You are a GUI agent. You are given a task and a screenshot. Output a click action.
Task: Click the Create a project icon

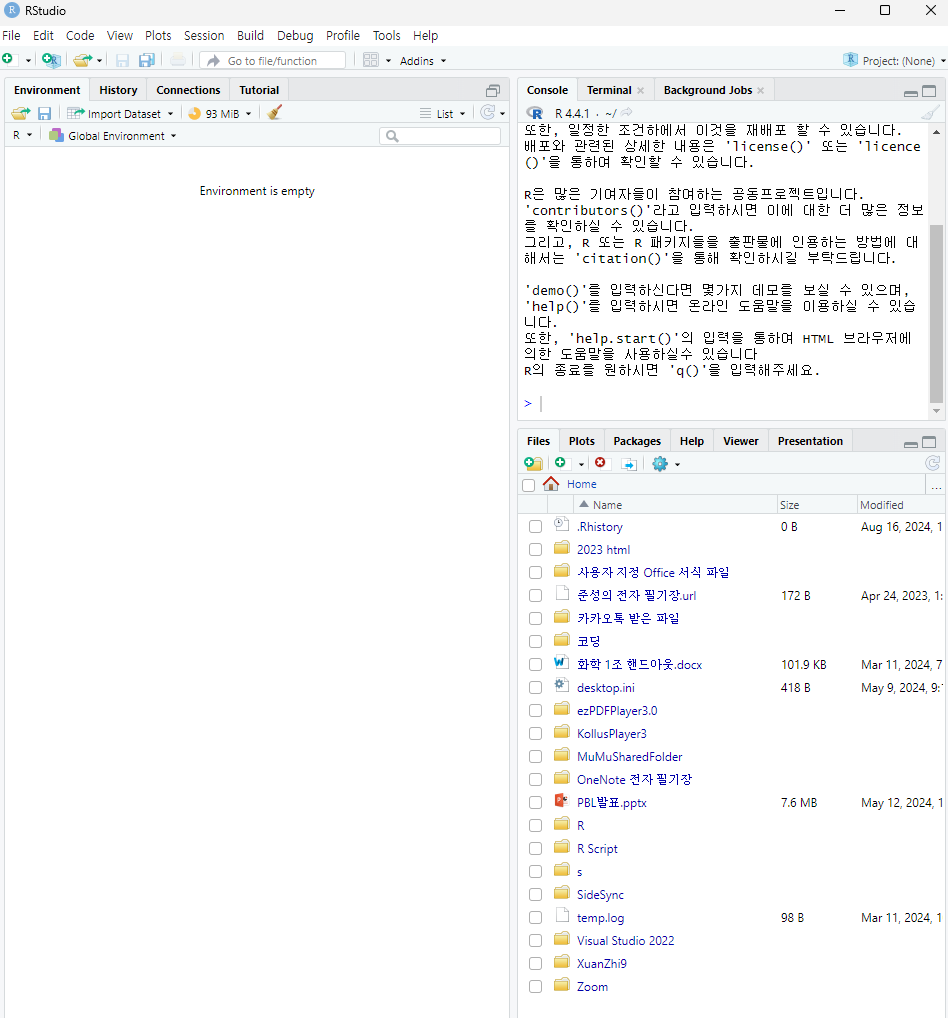pos(51,60)
